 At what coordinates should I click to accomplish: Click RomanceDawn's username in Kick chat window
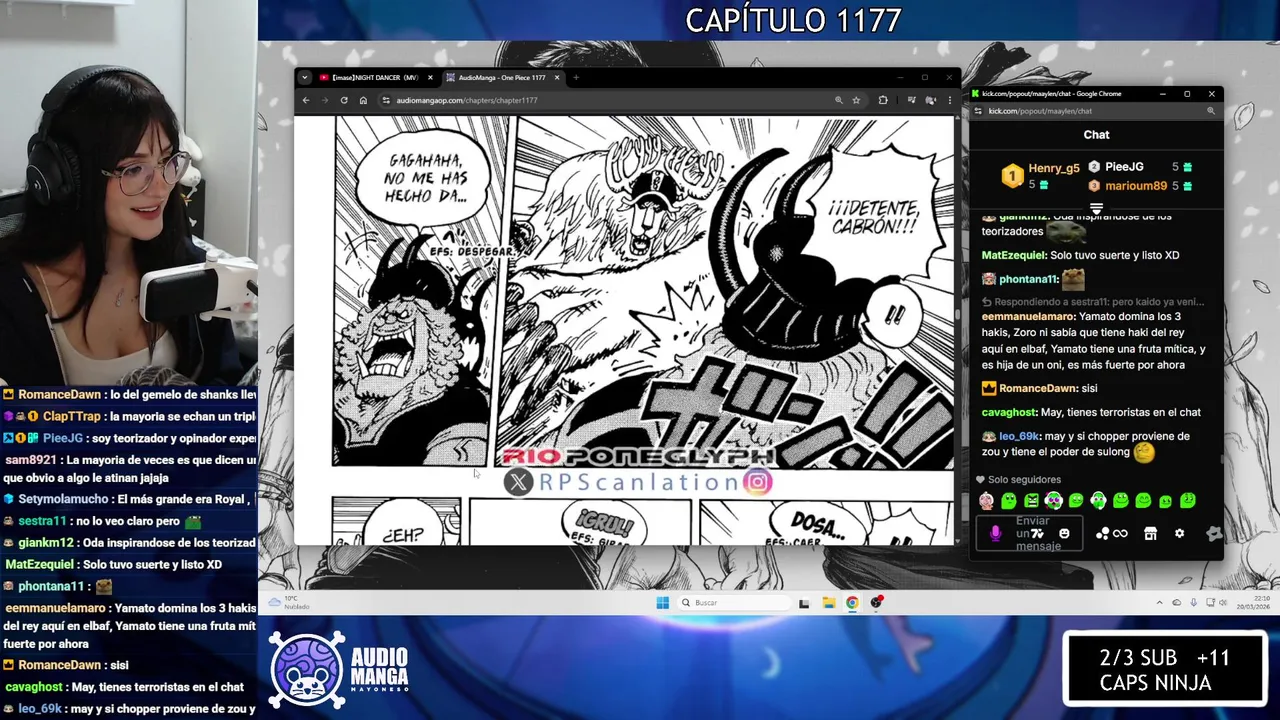1038,388
